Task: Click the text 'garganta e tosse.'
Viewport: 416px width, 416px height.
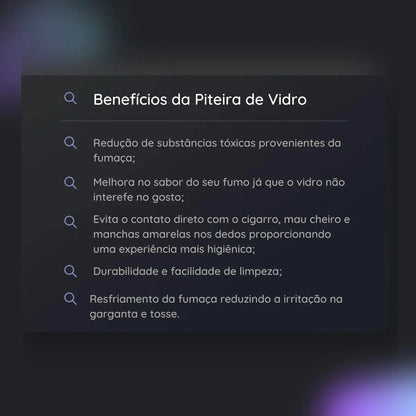Action: [135, 314]
